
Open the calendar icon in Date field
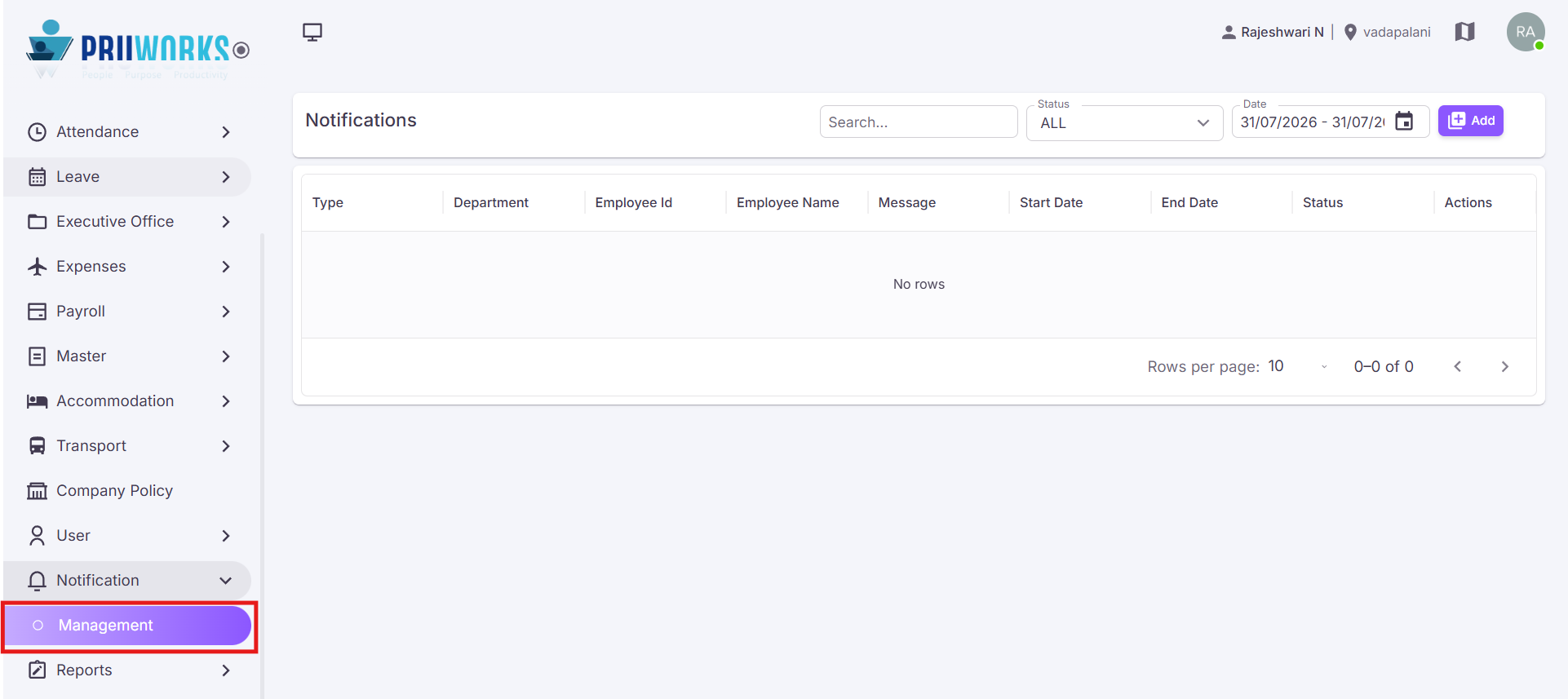[1404, 122]
